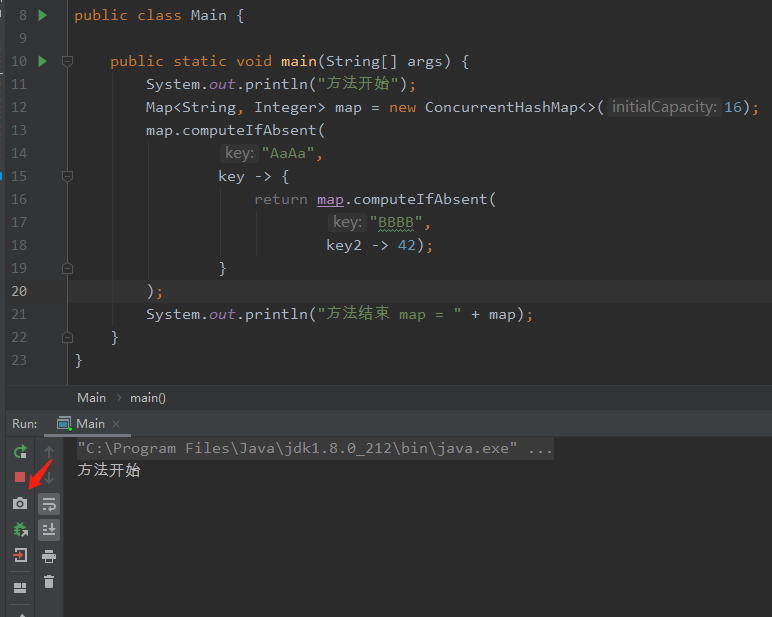
Task: Click the Main class name on line 8
Action: click(x=209, y=15)
